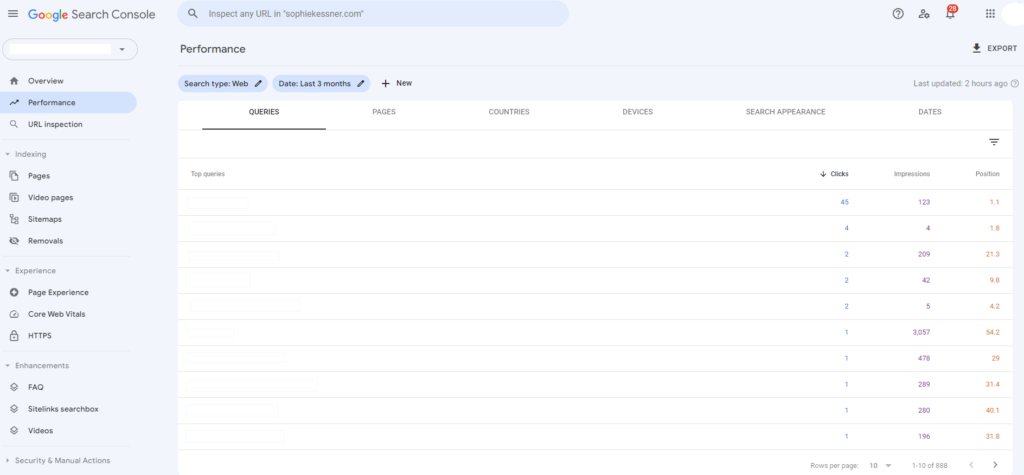Image resolution: width=1024 pixels, height=475 pixels.
Task: Select the row with 478 impressions
Action: click(x=594, y=359)
